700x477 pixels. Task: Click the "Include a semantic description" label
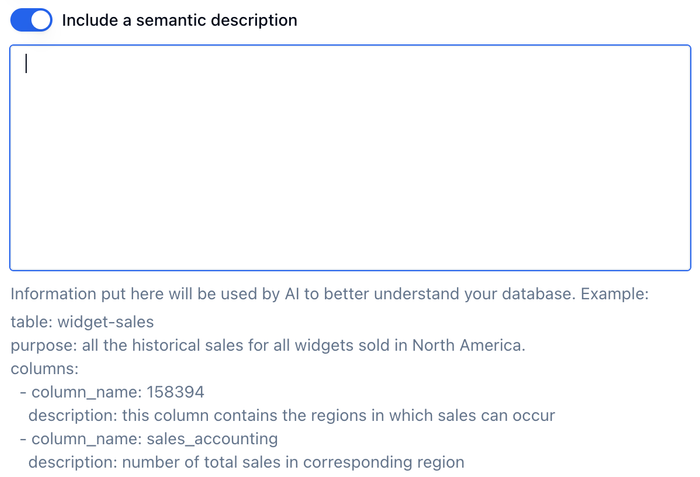click(x=179, y=20)
